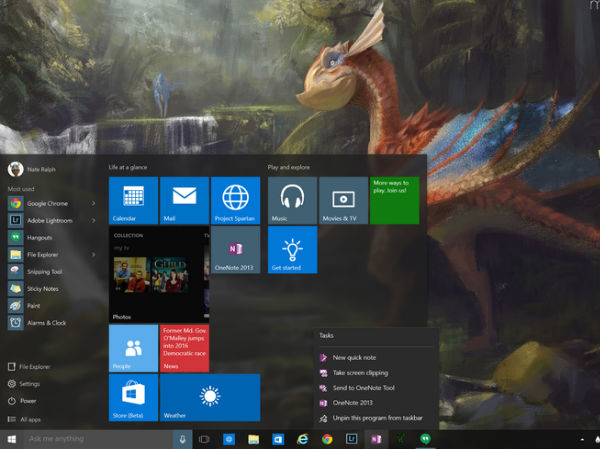
Task: Select New quick note from Tasks menu
Action: click(352, 357)
